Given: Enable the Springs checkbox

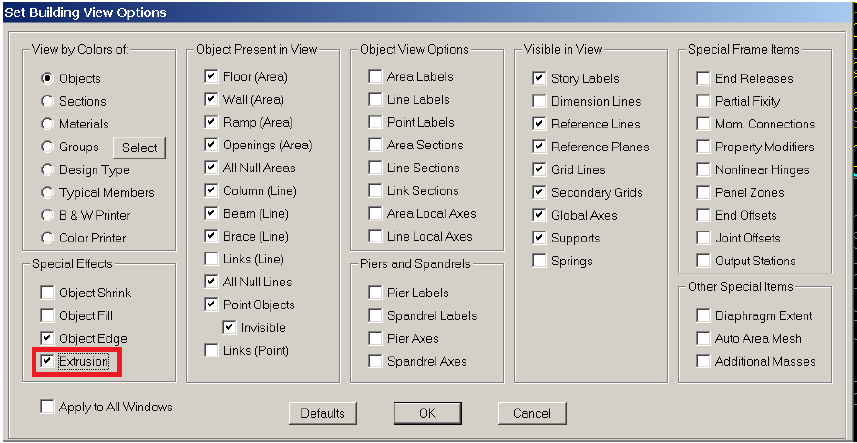Looking at the screenshot, I should coord(539,261).
